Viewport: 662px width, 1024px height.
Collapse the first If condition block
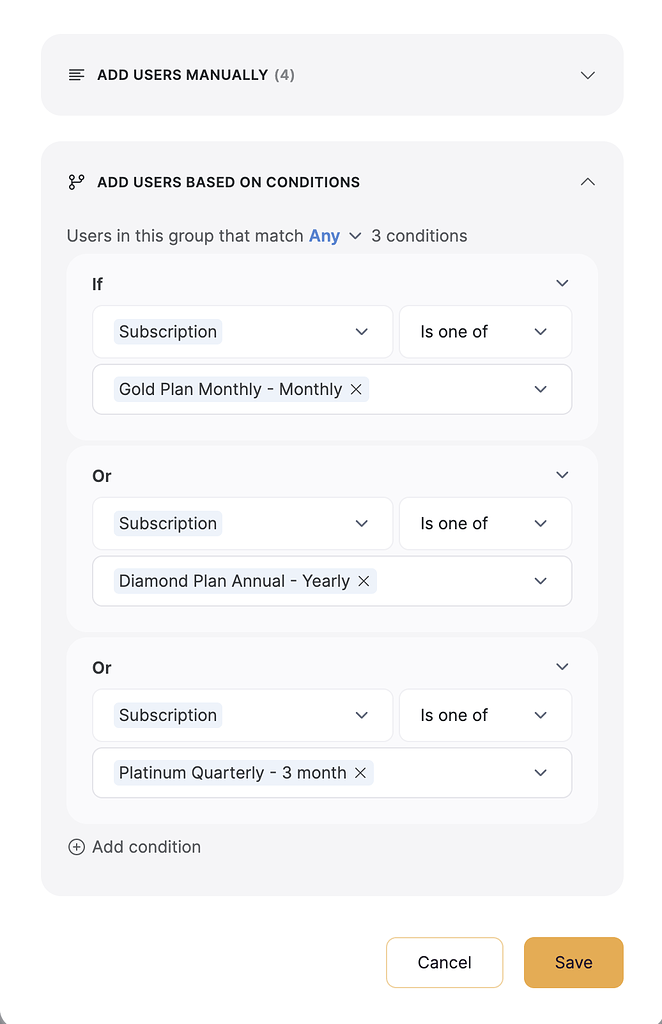(562, 283)
